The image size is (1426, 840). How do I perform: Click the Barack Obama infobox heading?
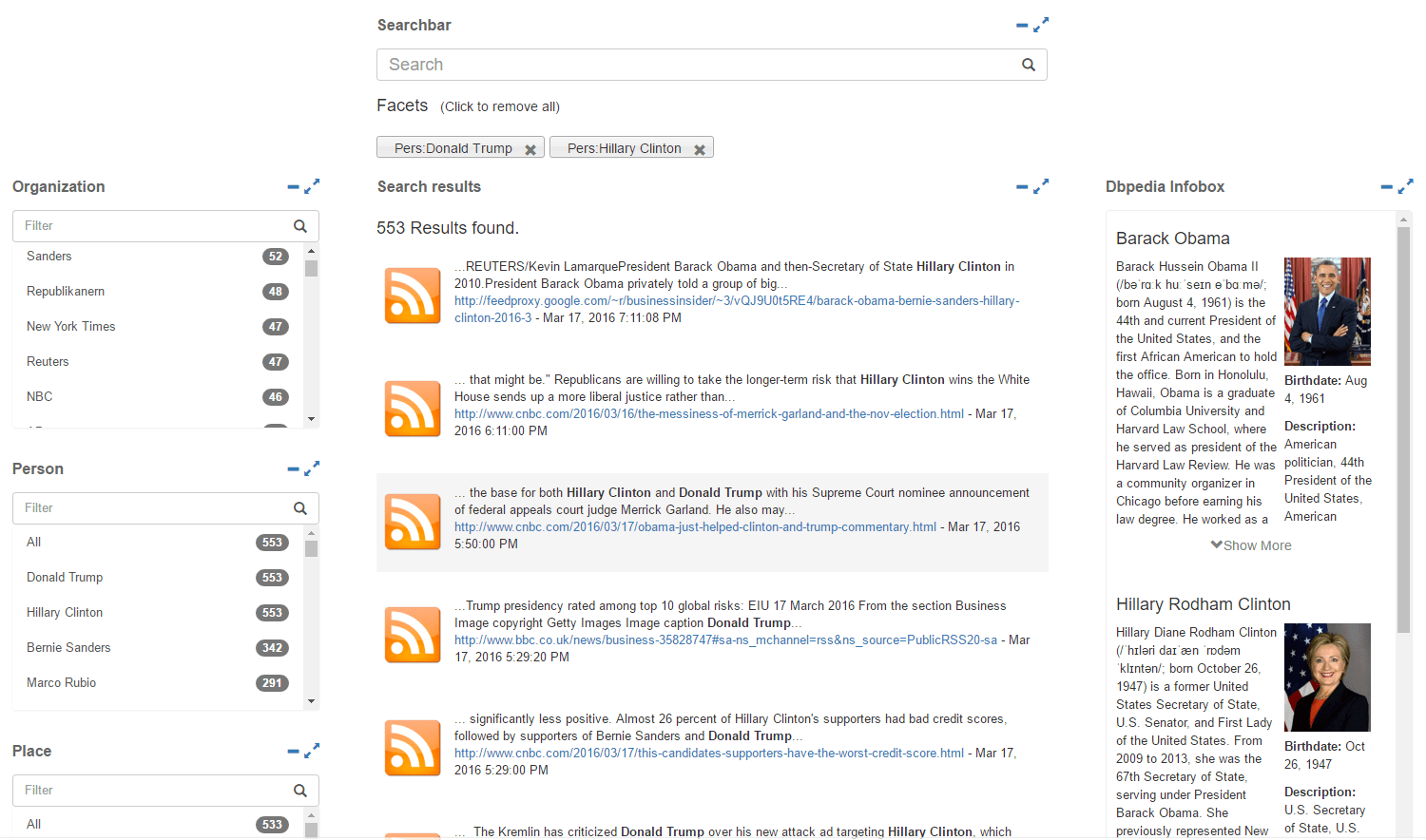click(1173, 239)
